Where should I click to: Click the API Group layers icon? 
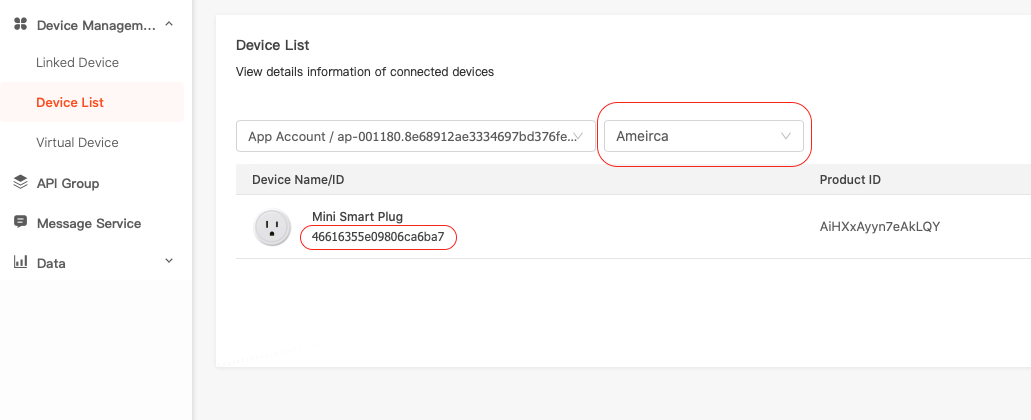click(20, 182)
